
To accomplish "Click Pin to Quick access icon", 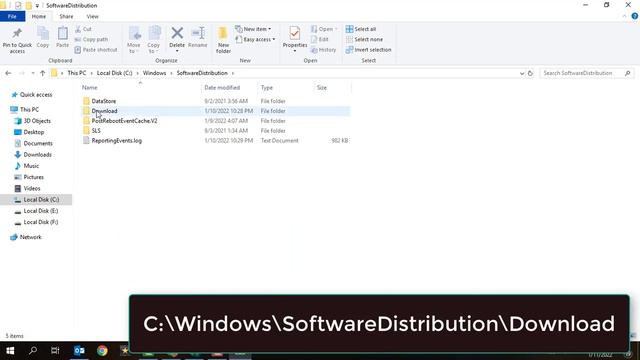I will [x=17, y=33].
